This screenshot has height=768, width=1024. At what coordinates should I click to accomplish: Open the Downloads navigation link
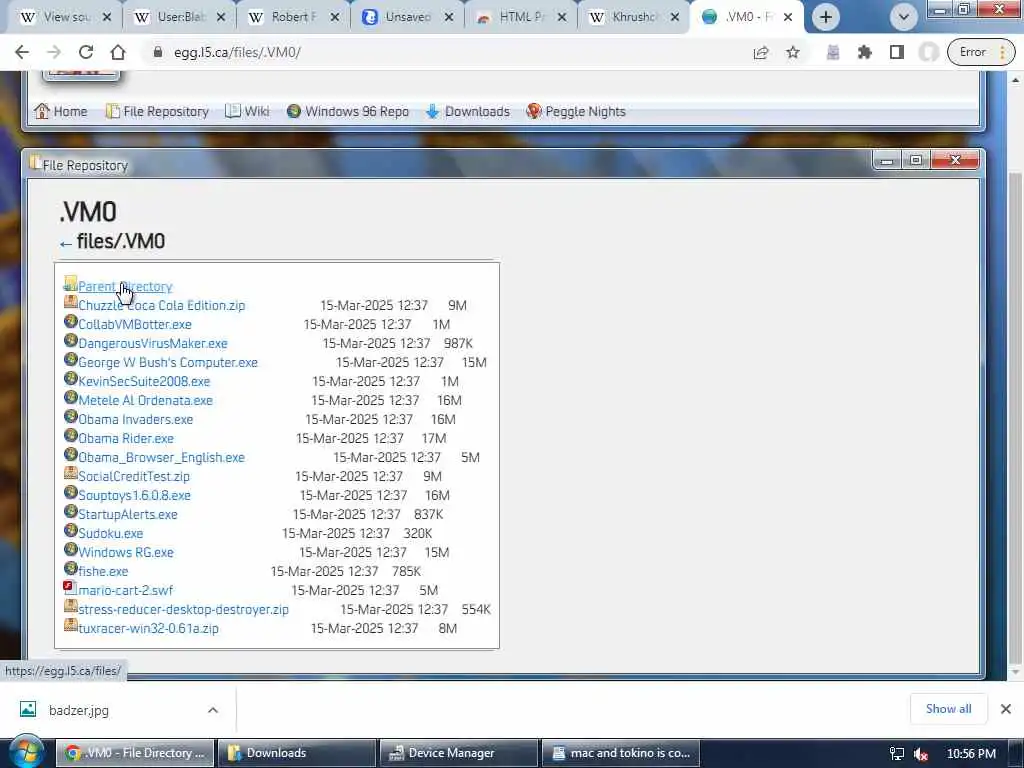[468, 111]
